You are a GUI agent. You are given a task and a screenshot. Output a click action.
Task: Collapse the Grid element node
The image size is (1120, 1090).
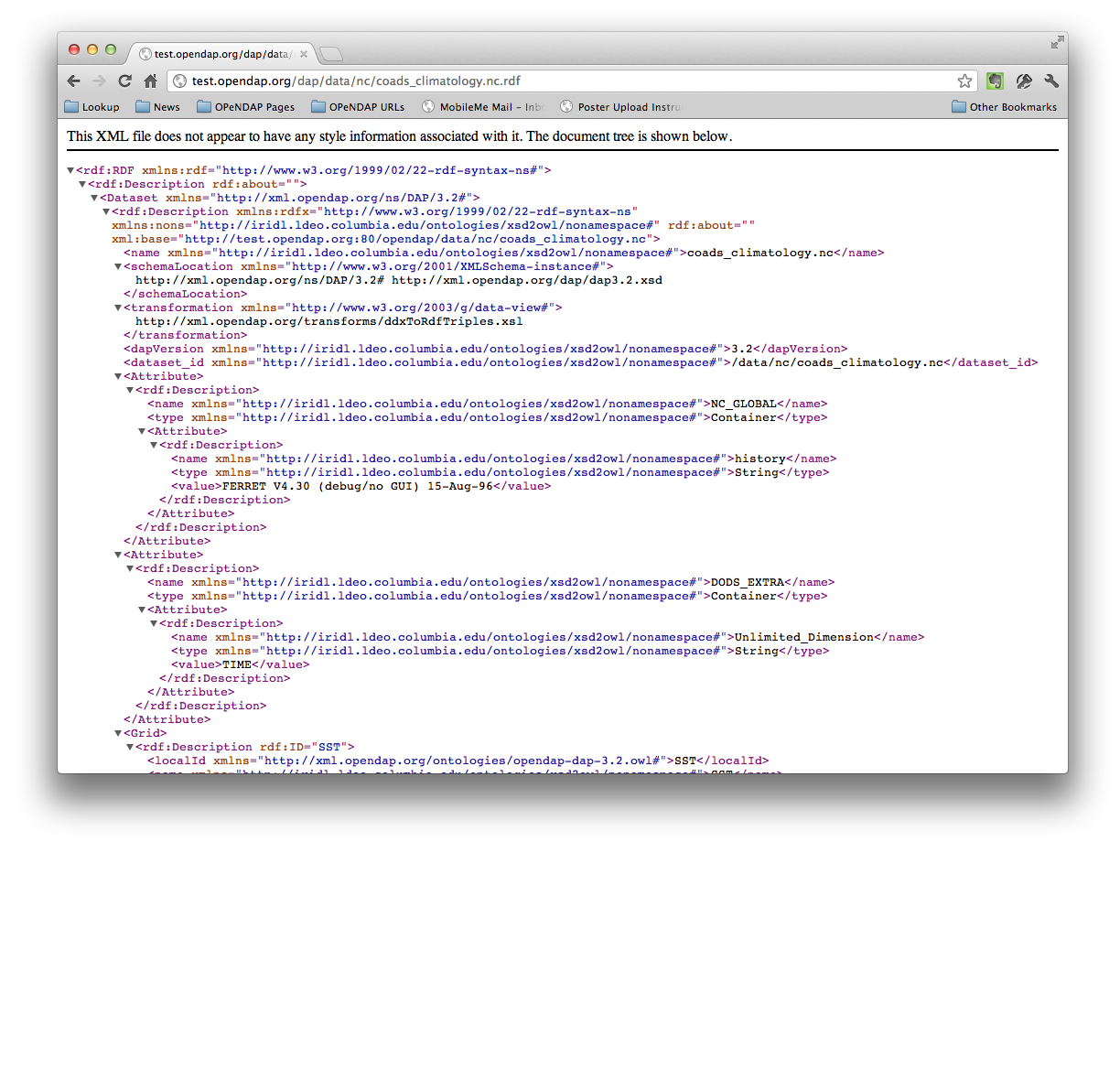(x=118, y=733)
